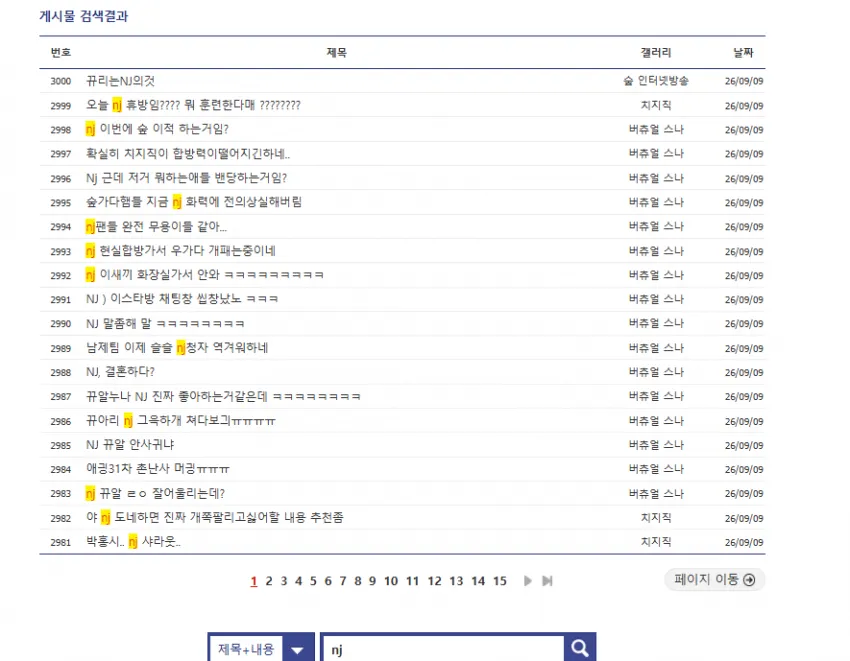Image resolution: width=850 pixels, height=661 pixels.
Task: Click the magnifier search icon
Action: (x=579, y=648)
